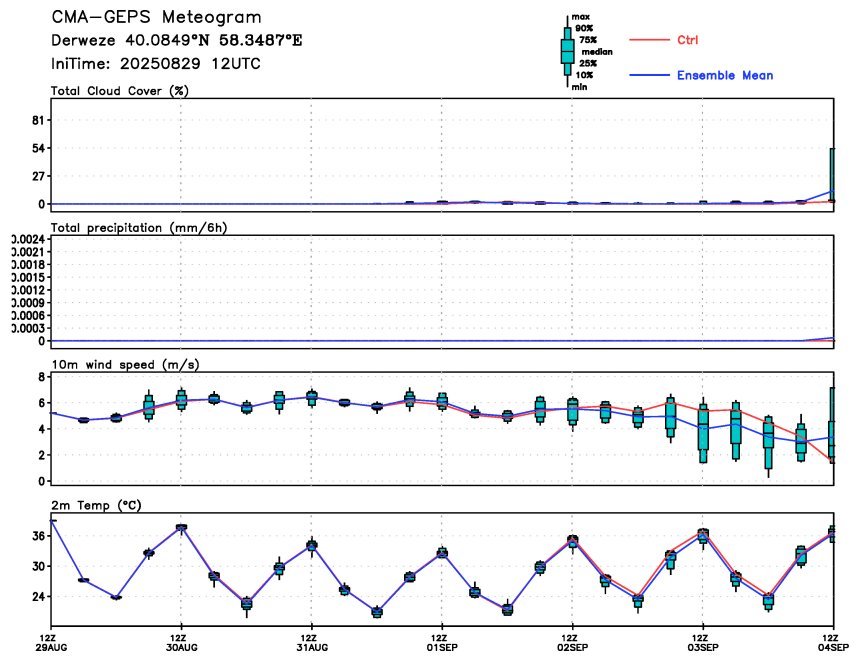Click the 81 tick on cloud cover axis
The width and height of the screenshot is (860, 663).
point(38,120)
